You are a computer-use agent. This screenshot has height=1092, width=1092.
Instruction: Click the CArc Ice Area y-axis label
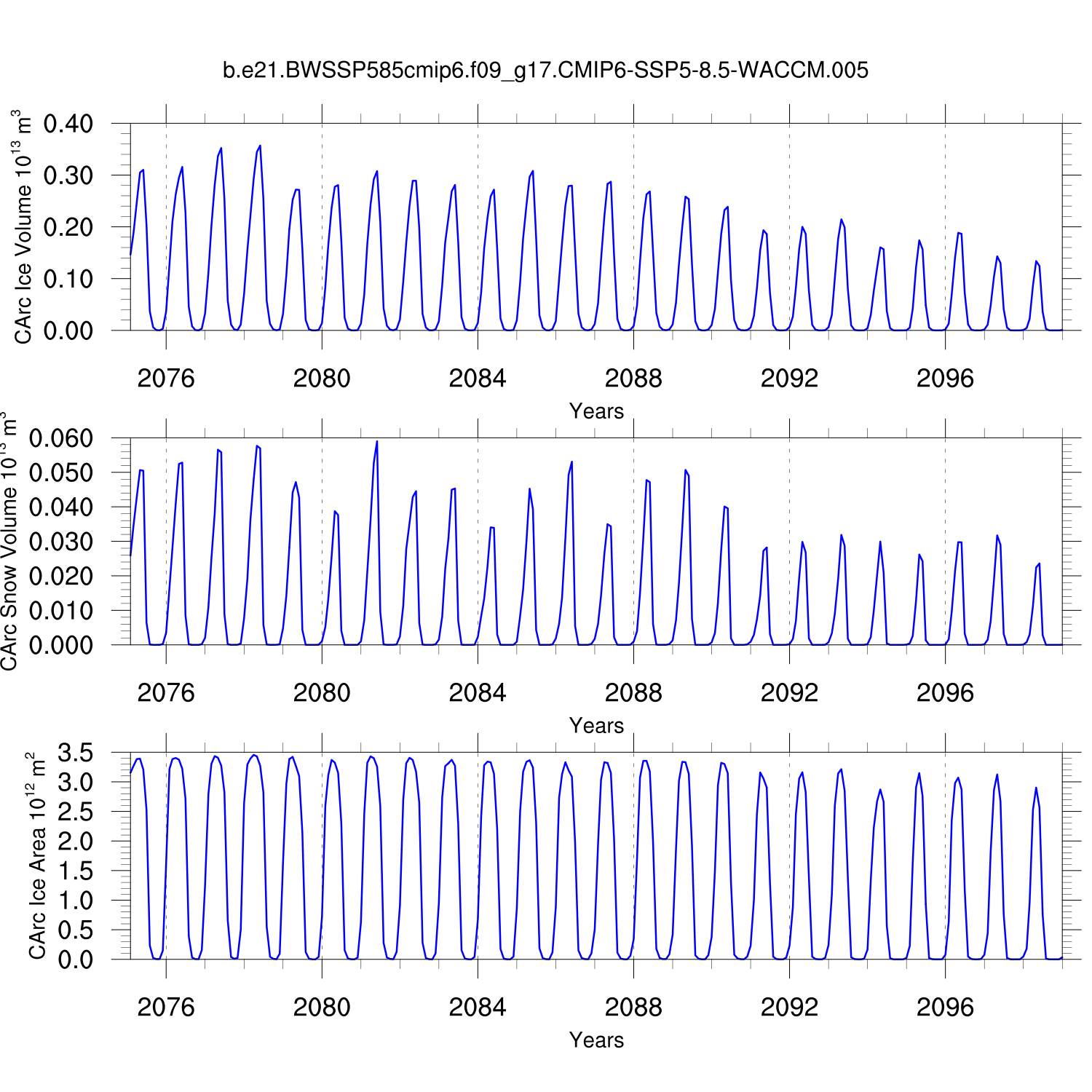(x=36, y=856)
